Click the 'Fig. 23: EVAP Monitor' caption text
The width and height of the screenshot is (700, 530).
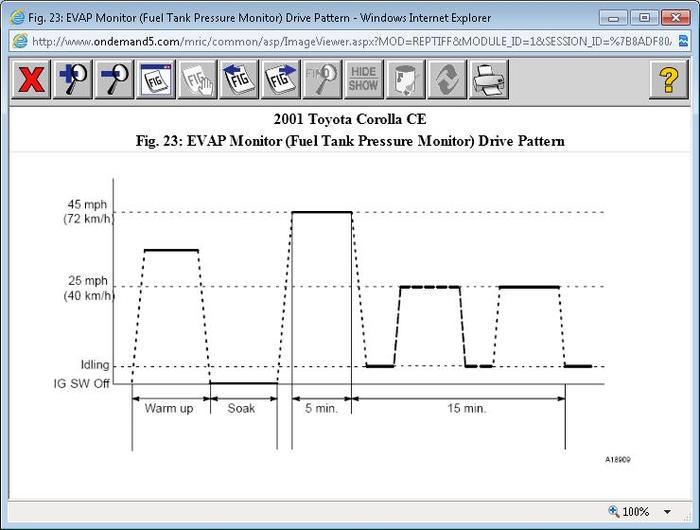[x=350, y=141]
